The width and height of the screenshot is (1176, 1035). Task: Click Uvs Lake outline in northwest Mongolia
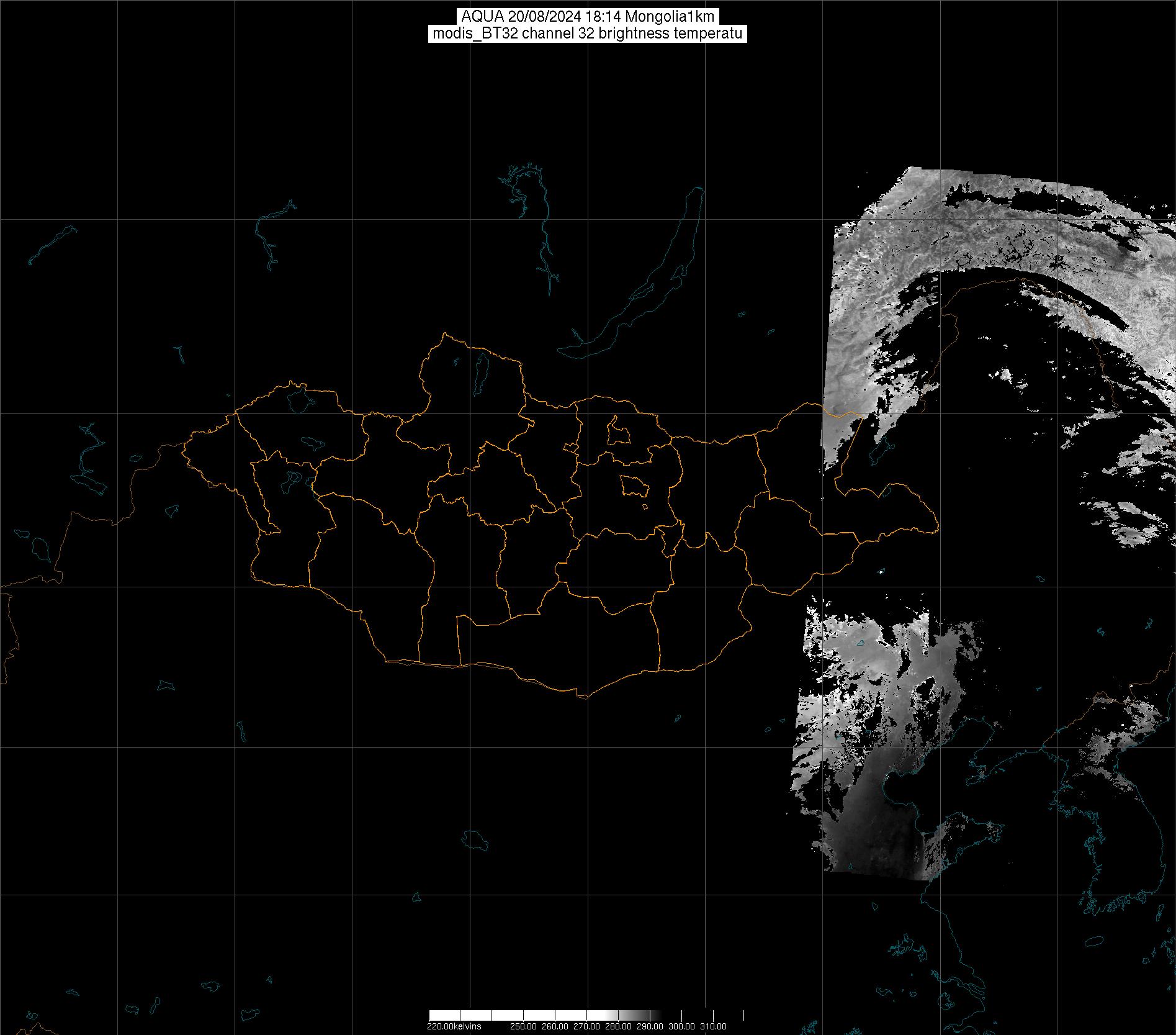[x=298, y=399]
